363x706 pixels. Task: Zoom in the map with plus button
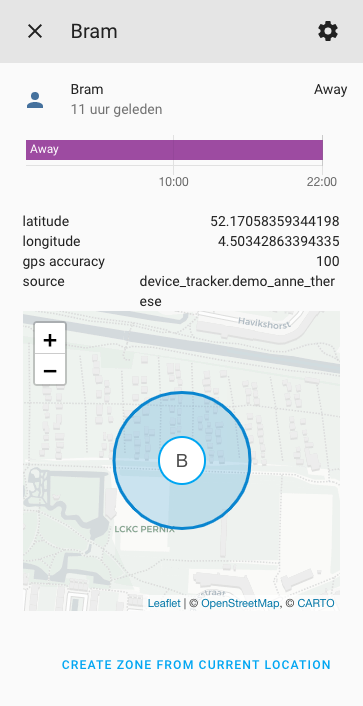[x=50, y=339]
